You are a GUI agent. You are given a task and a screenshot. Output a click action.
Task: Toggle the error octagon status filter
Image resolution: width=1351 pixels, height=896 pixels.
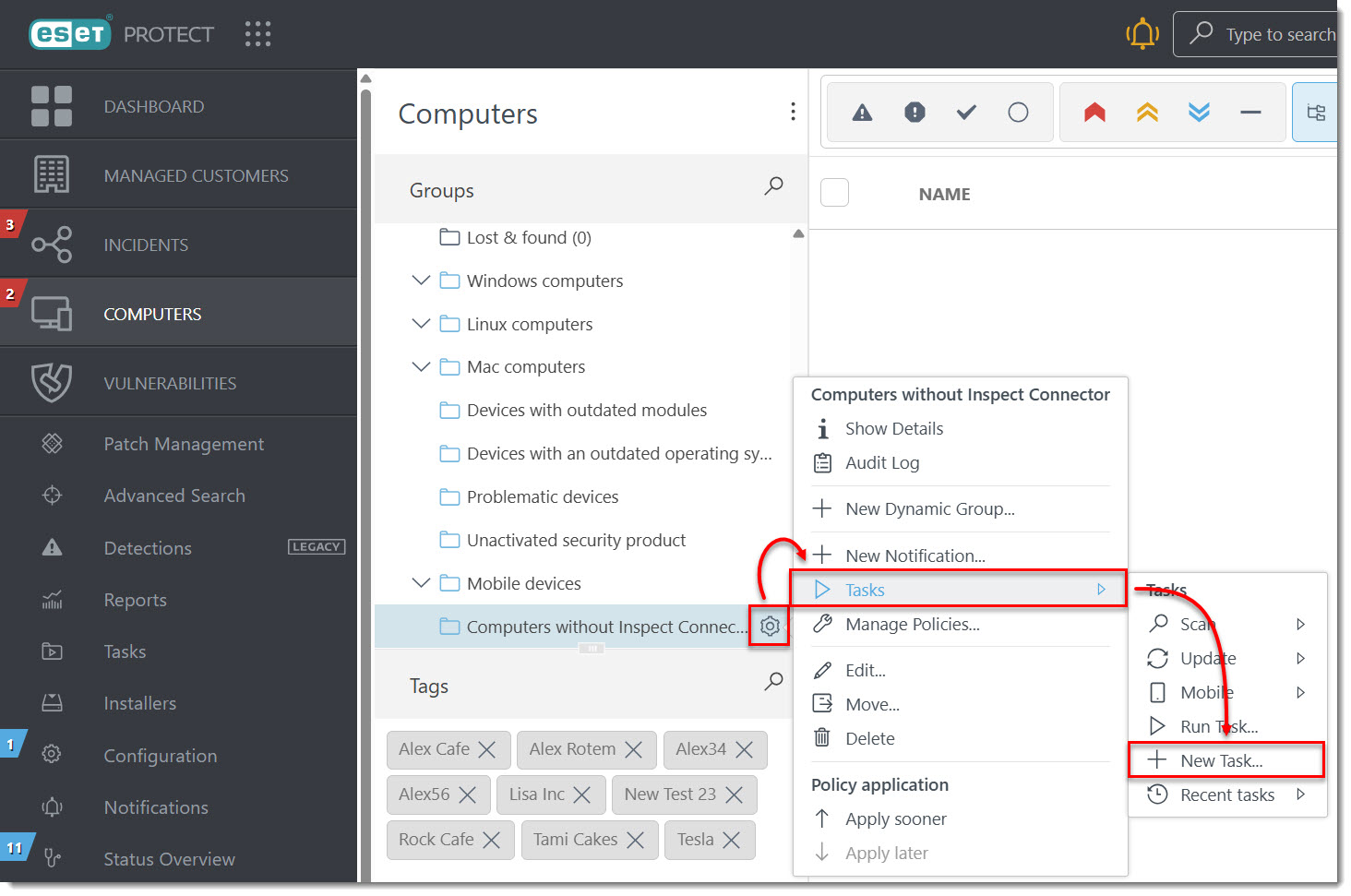(x=915, y=113)
